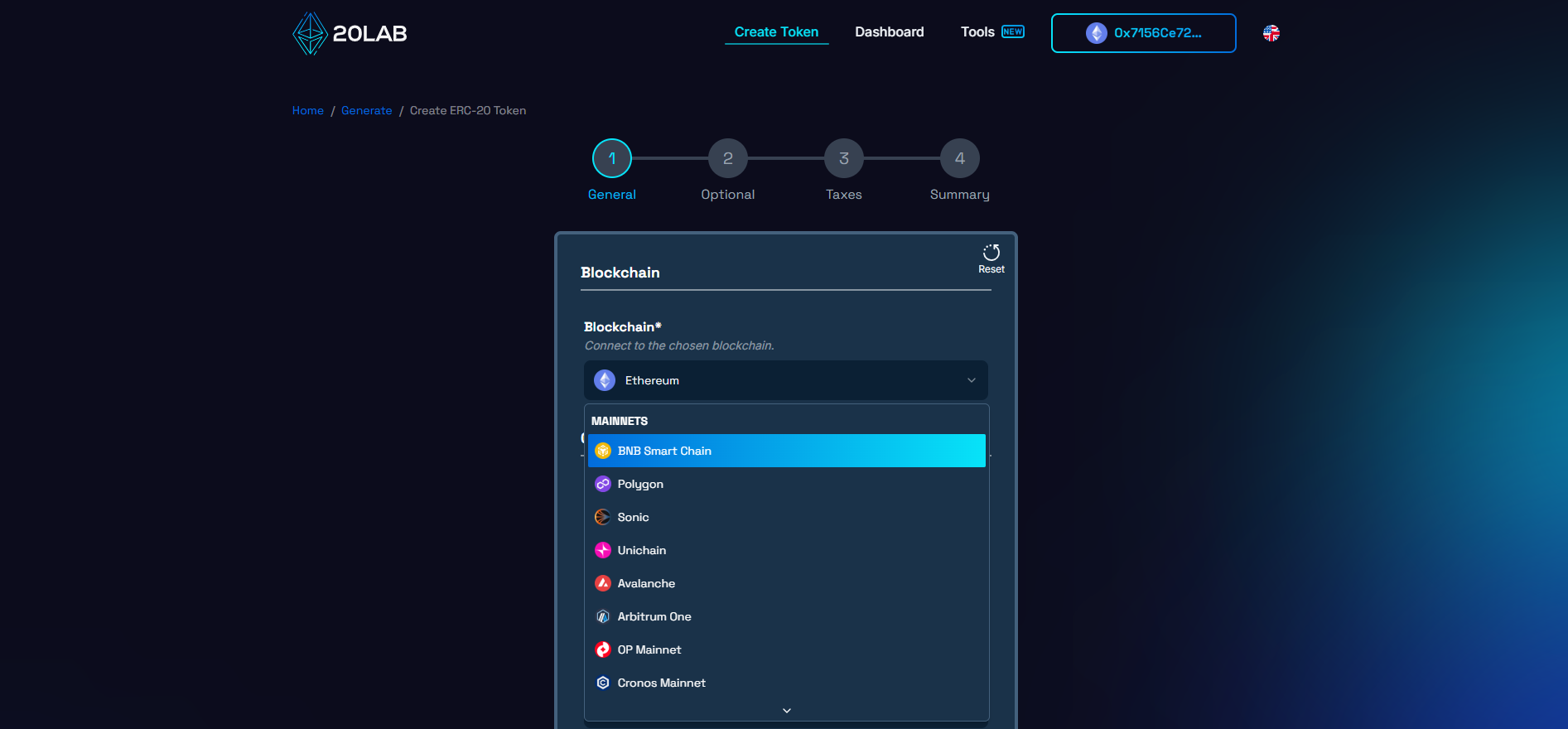Click the Avalanche red icon
1568x729 pixels.
pyautogui.click(x=603, y=583)
